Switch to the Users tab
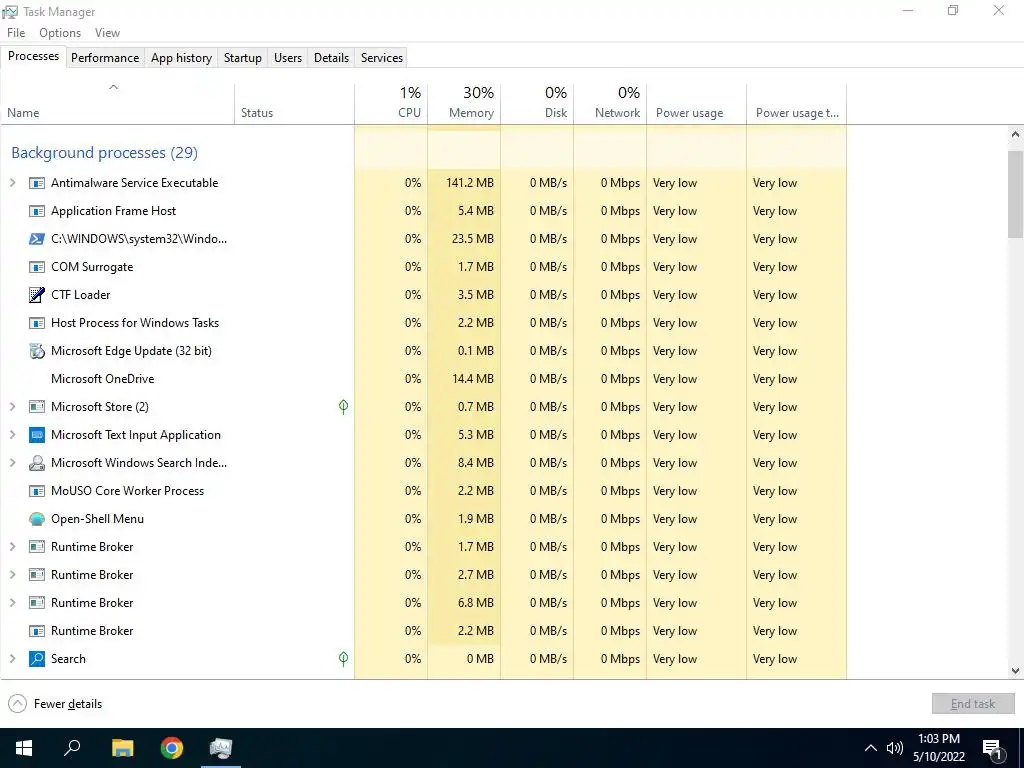 click(x=288, y=57)
